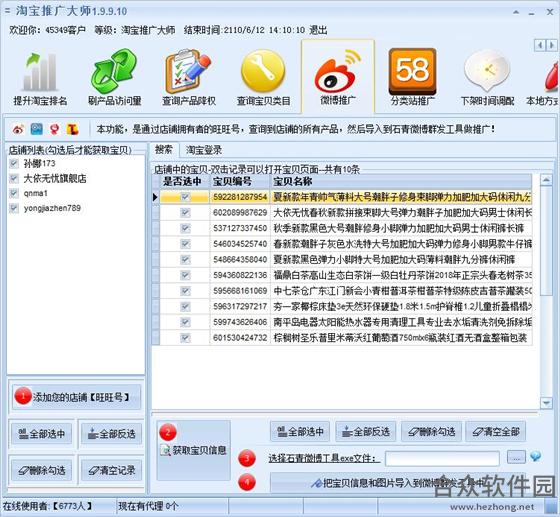
Task: Click left panel 全部选中 button
Action: (41, 434)
